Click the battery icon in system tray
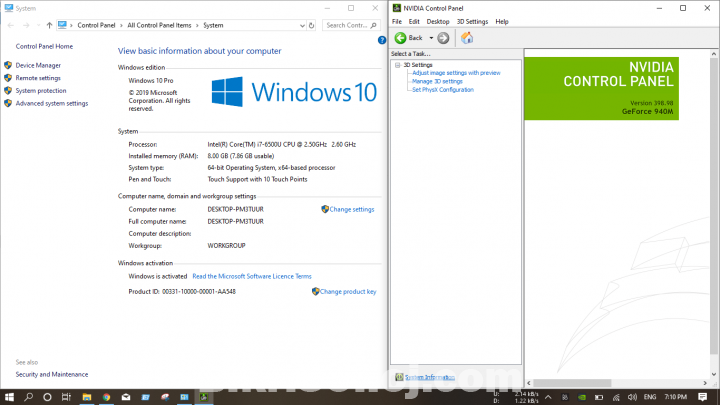Image resolution: width=720 pixels, height=405 pixels. (599, 397)
